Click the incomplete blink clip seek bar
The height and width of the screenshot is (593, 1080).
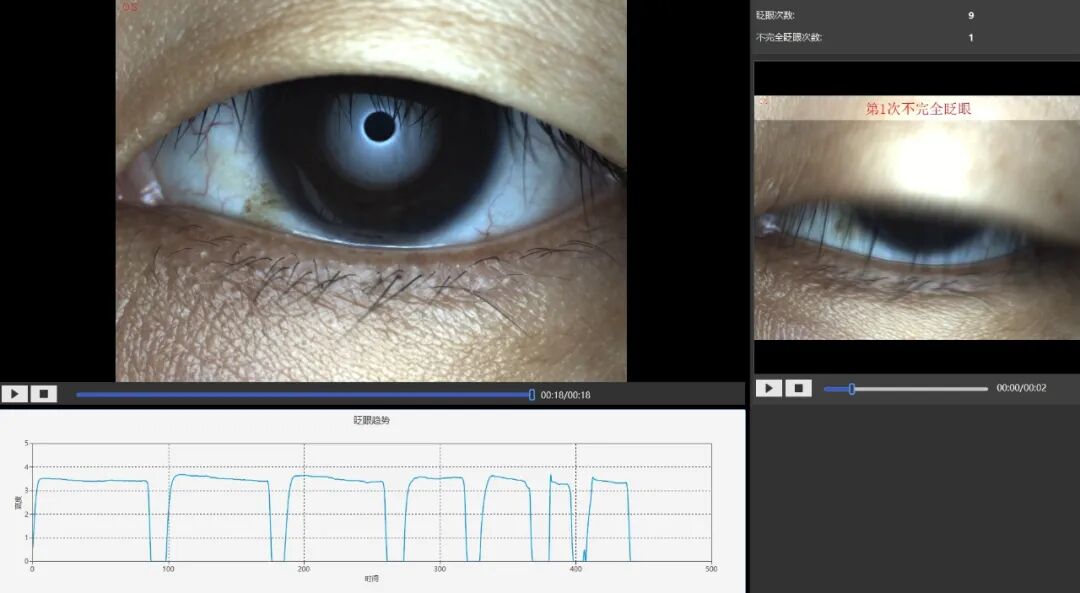pos(905,387)
